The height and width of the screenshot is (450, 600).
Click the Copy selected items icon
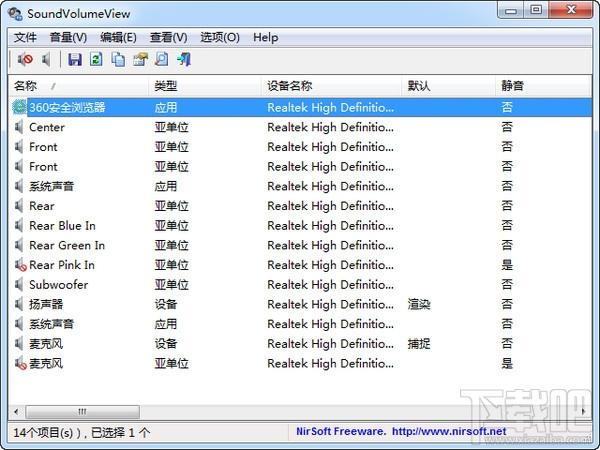[x=118, y=59]
